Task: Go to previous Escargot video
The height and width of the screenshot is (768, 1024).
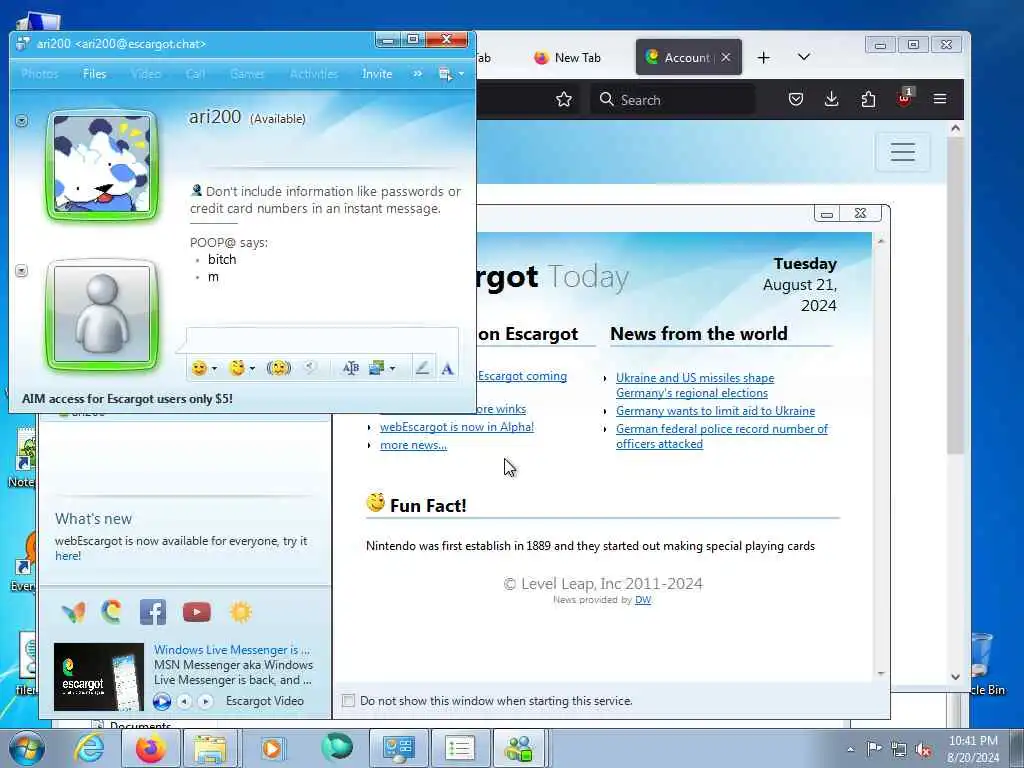Action: tap(185, 701)
